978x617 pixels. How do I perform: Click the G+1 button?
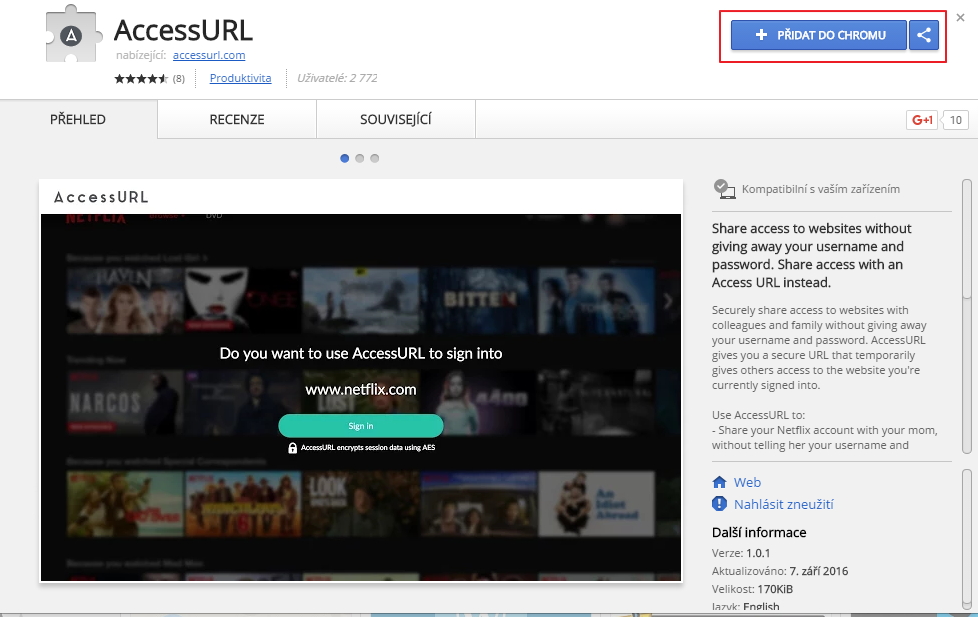click(x=922, y=120)
